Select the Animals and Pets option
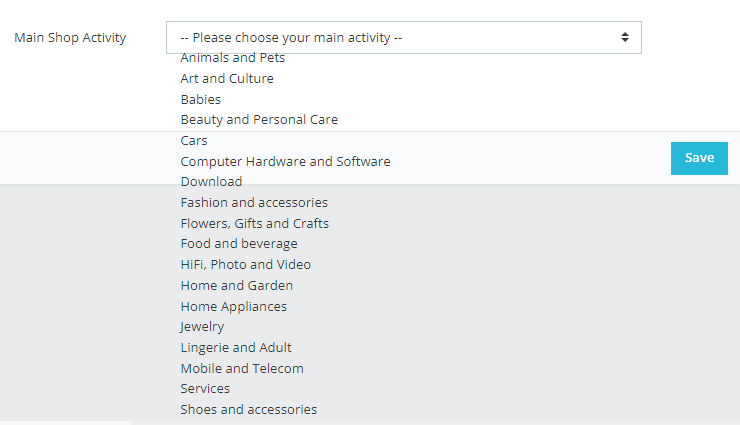The width and height of the screenshot is (740, 425). (x=233, y=58)
